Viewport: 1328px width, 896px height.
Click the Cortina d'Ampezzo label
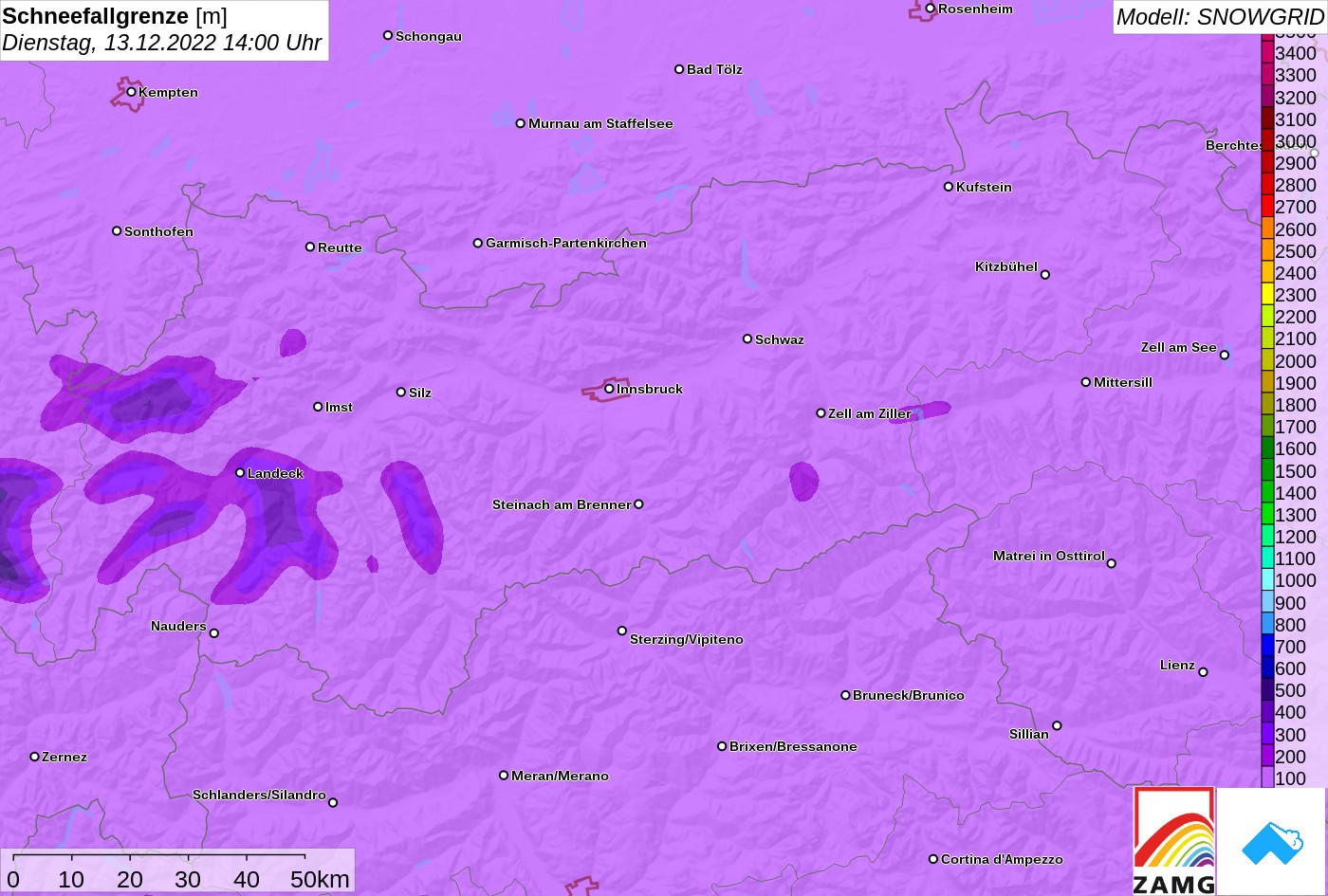(1002, 860)
